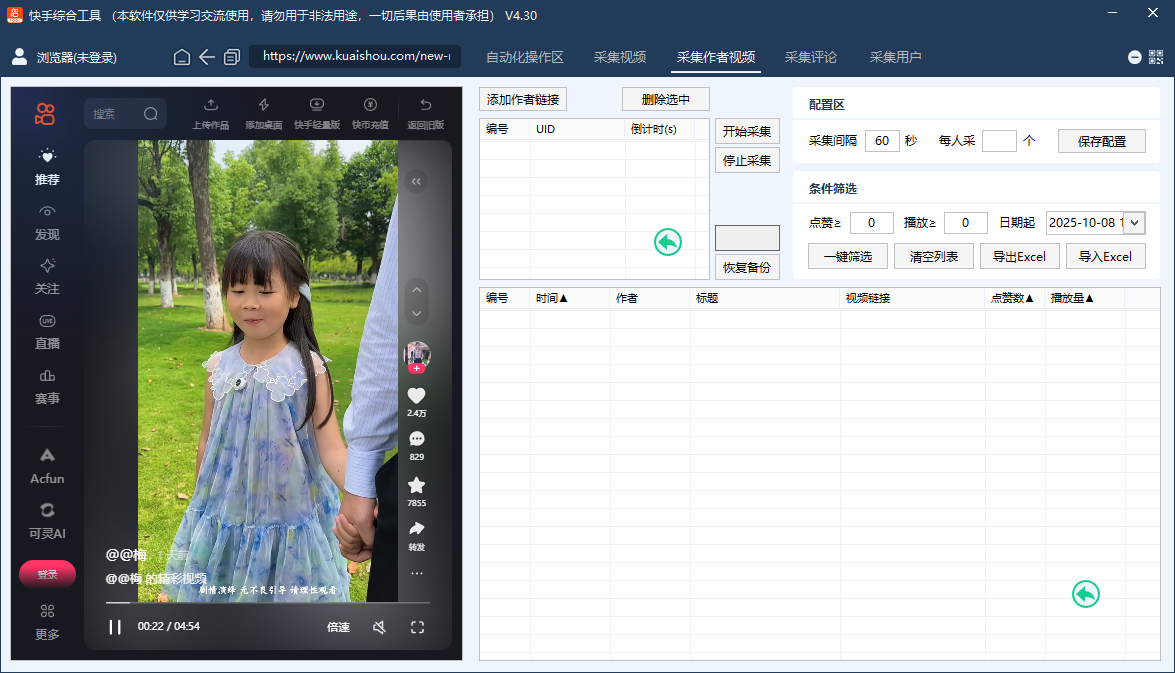
Task: Click the 上传作品 upload icon
Action: coord(210,110)
